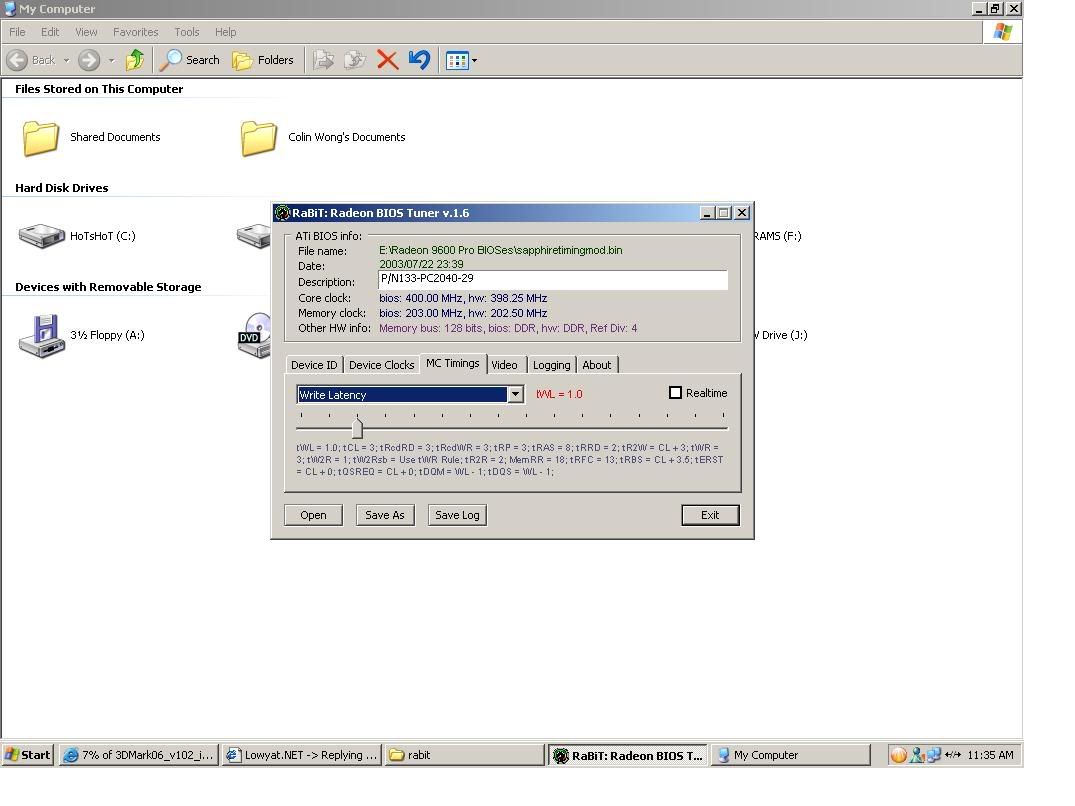Open the Windows Start button
Viewport: 1075px width, 806px height.
pos(27,755)
